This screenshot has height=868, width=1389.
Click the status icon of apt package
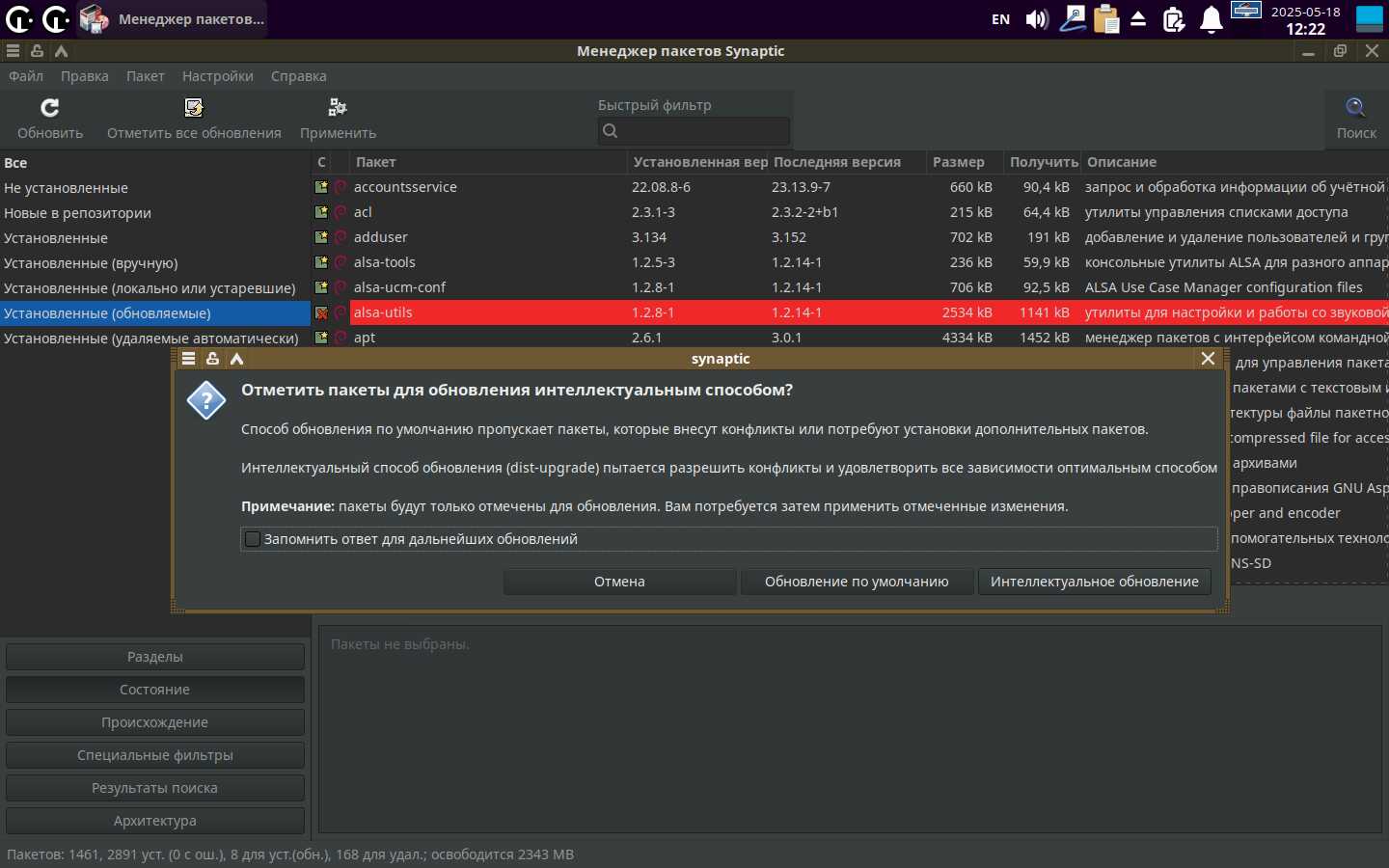321,338
